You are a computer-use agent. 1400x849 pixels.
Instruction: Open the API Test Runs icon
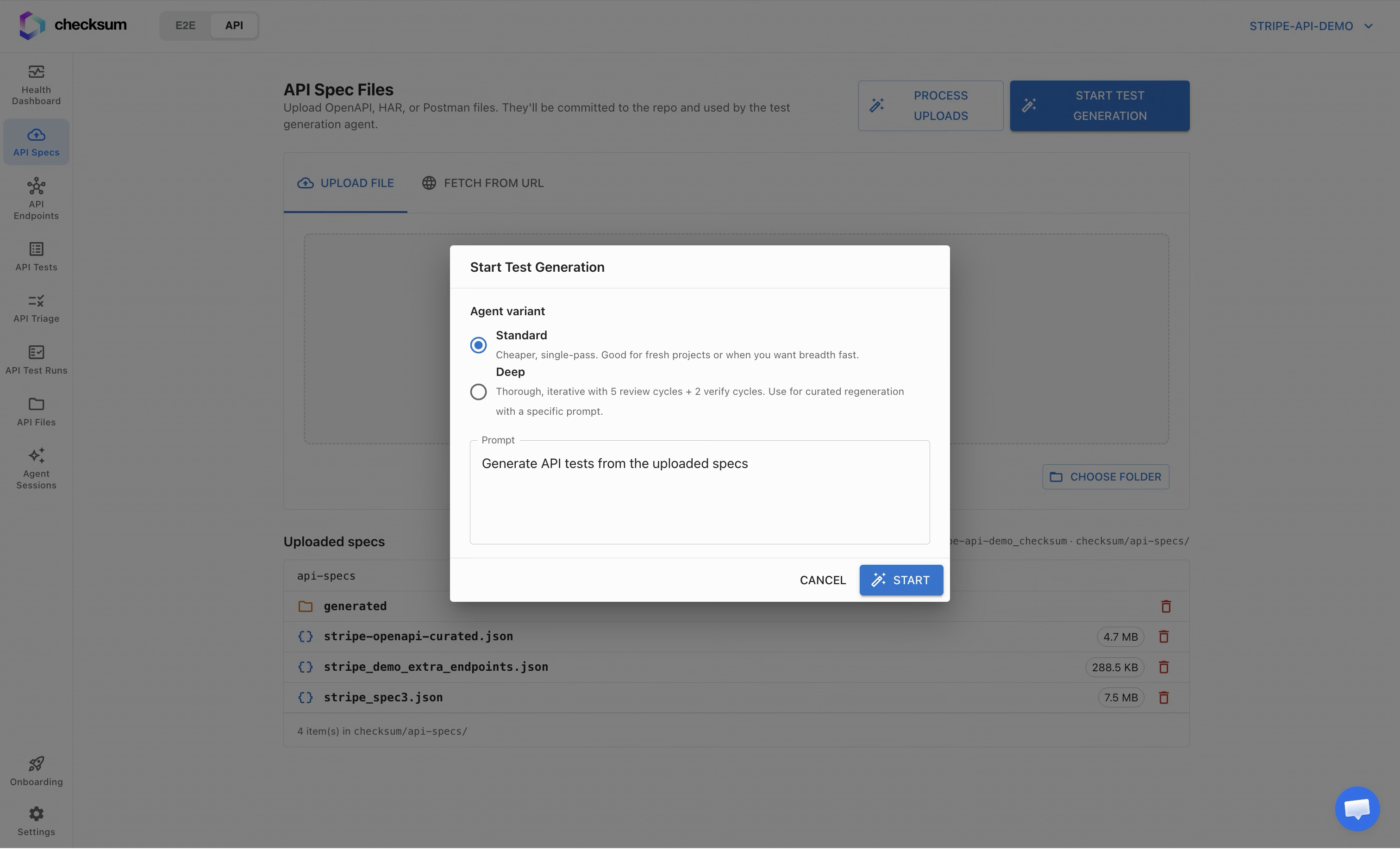37,352
